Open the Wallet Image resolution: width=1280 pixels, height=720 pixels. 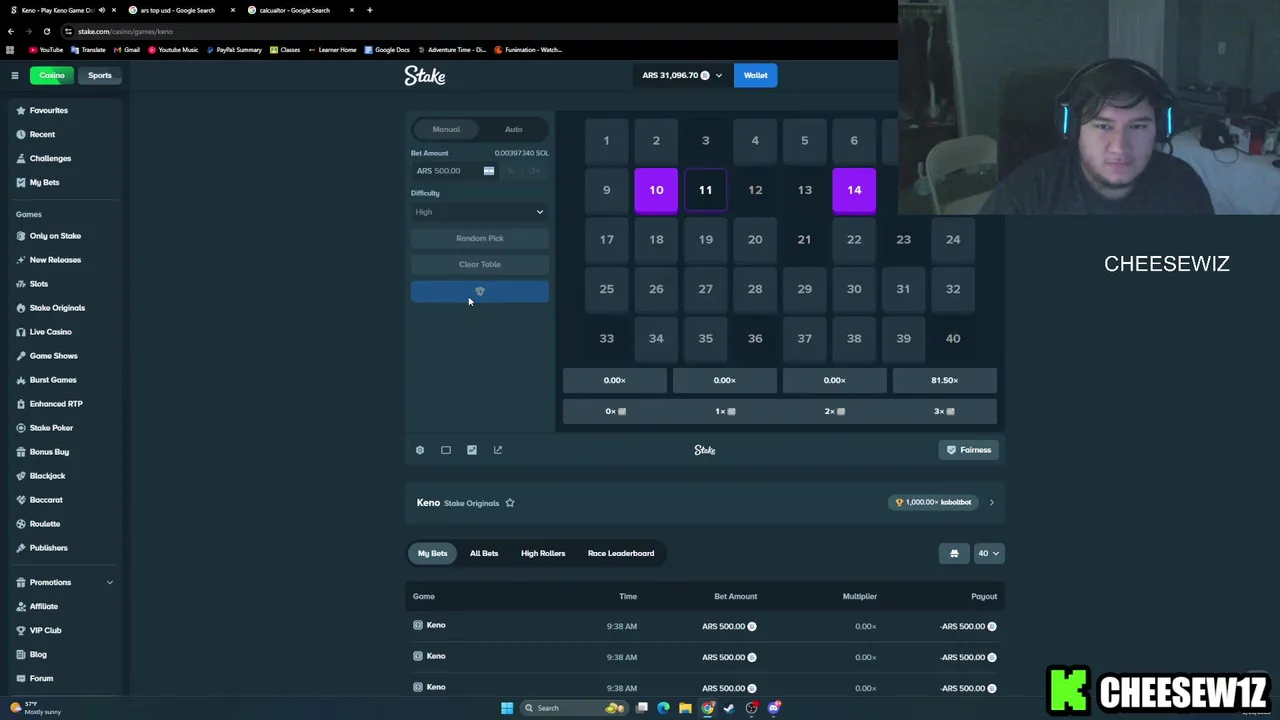[x=755, y=76]
